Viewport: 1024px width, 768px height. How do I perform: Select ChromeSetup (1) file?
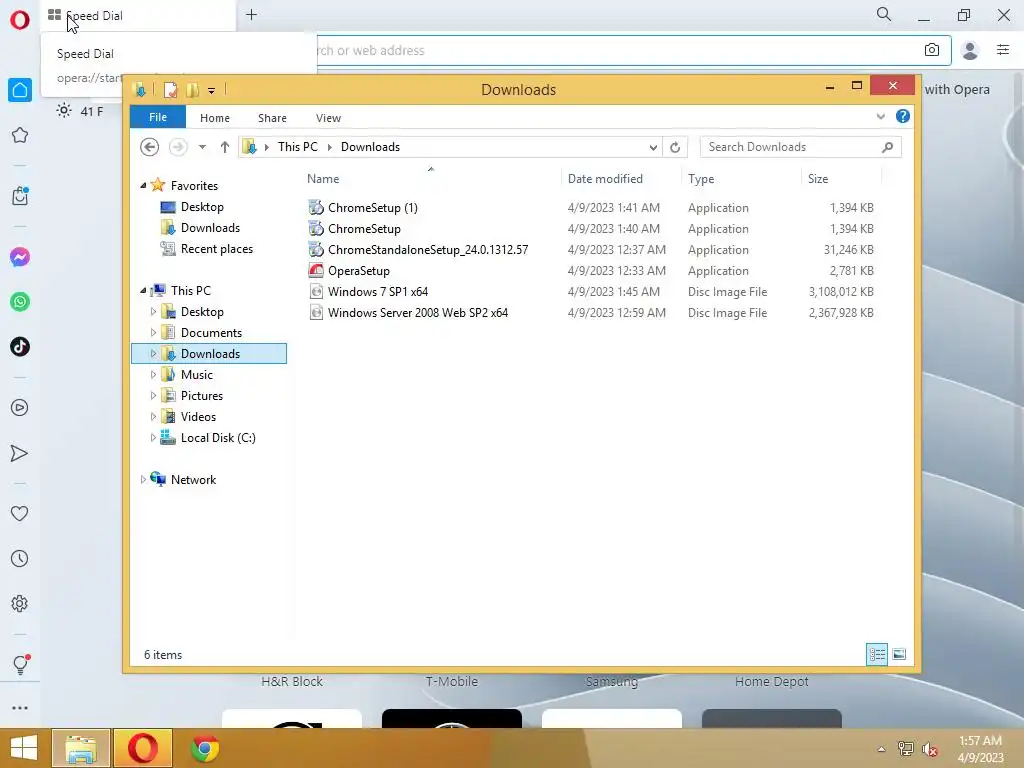(x=372, y=208)
